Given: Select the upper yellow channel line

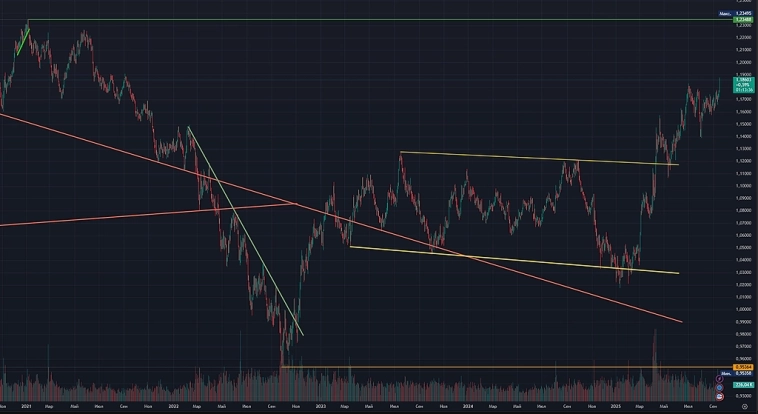Looking at the screenshot, I should point(539,159).
